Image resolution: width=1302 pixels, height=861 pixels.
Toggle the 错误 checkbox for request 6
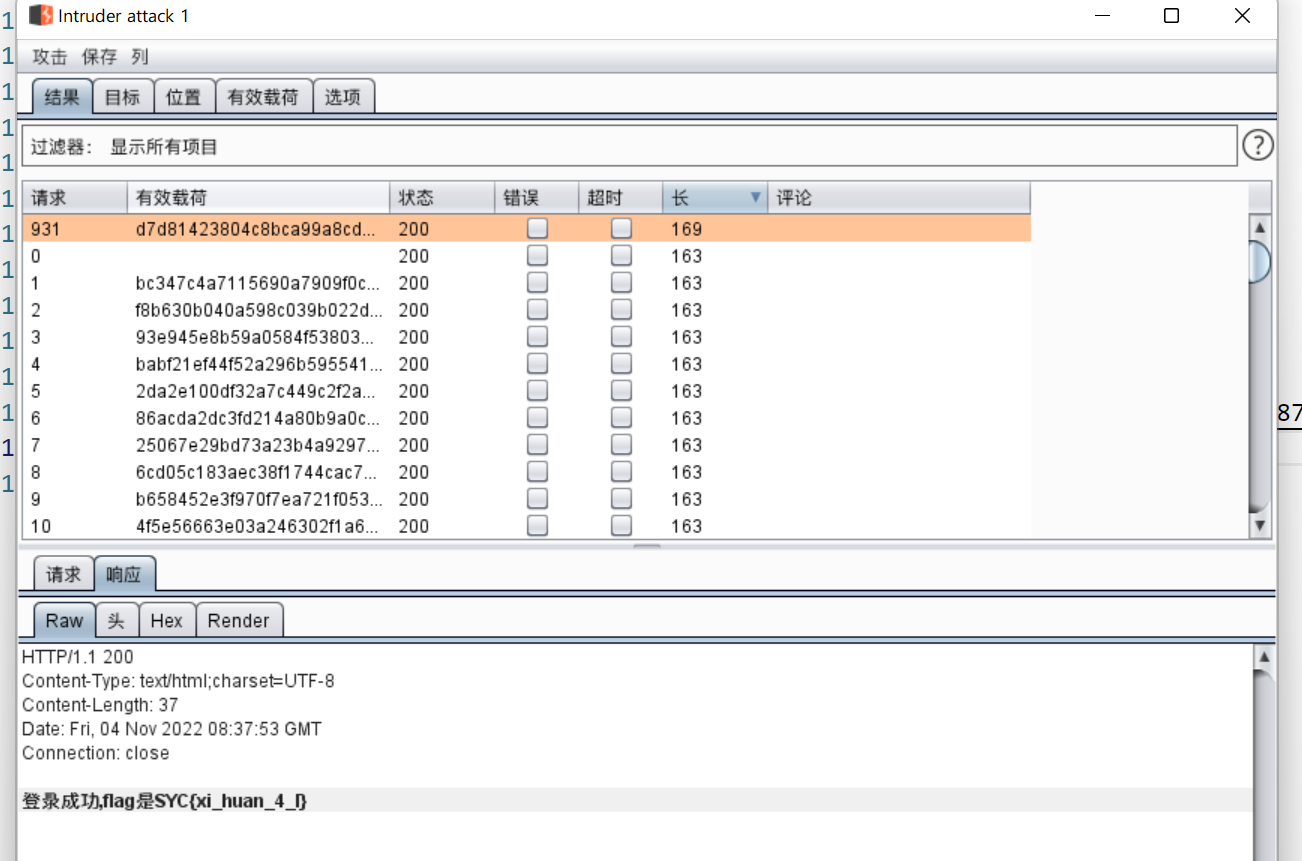pos(538,417)
